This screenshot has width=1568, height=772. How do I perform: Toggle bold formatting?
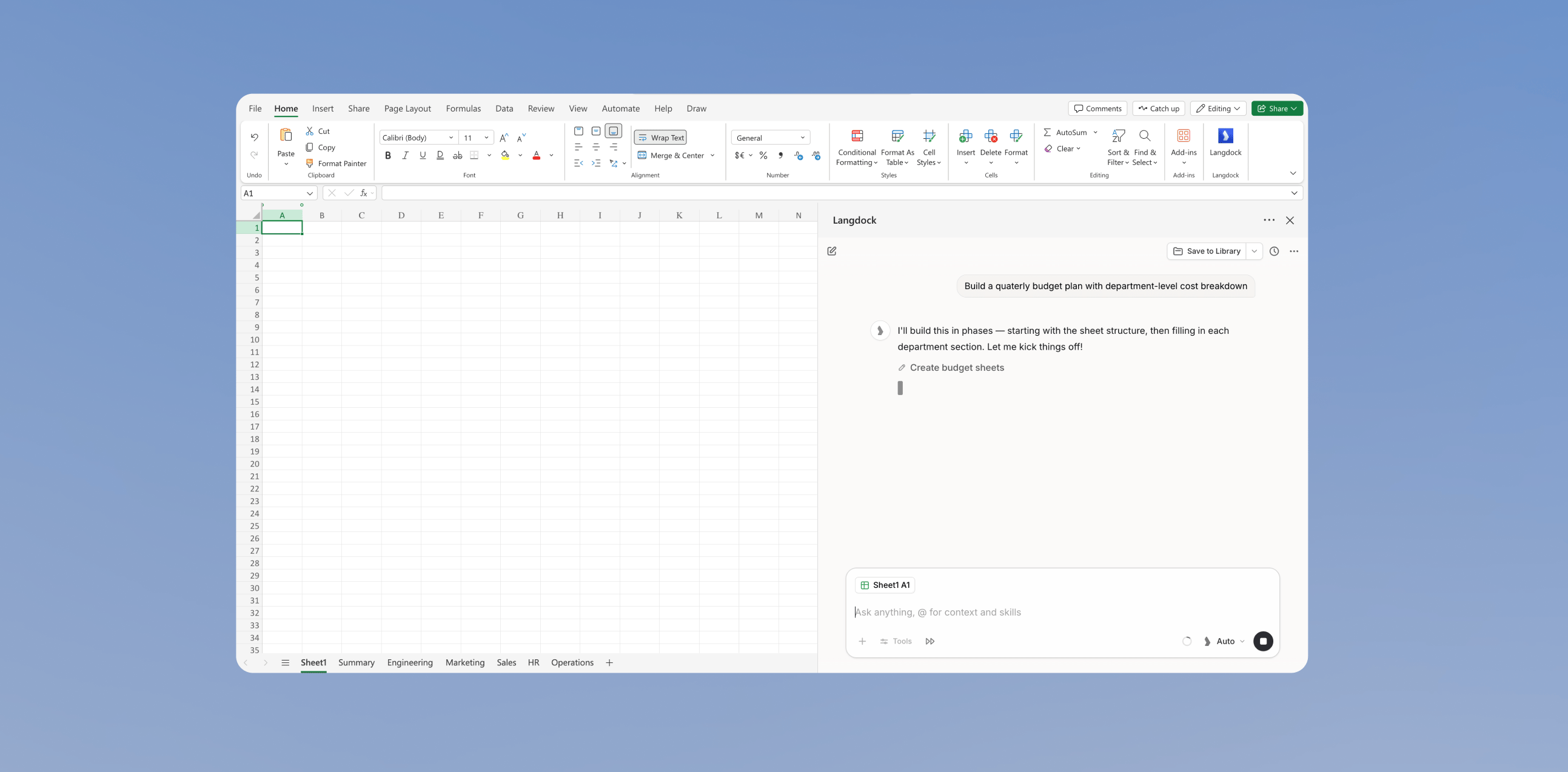pyautogui.click(x=387, y=156)
